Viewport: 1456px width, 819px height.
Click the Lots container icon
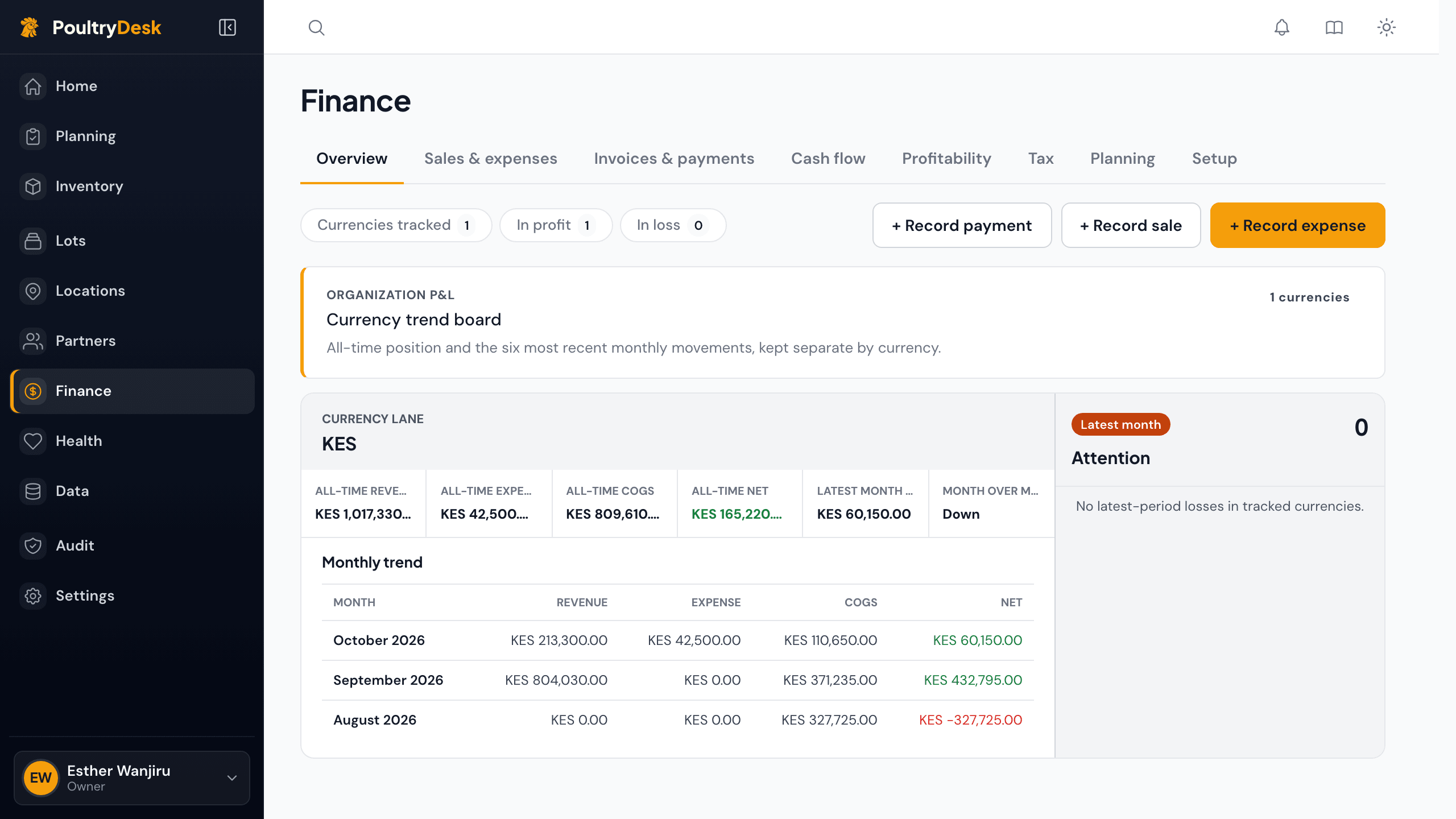pyautogui.click(x=33, y=241)
